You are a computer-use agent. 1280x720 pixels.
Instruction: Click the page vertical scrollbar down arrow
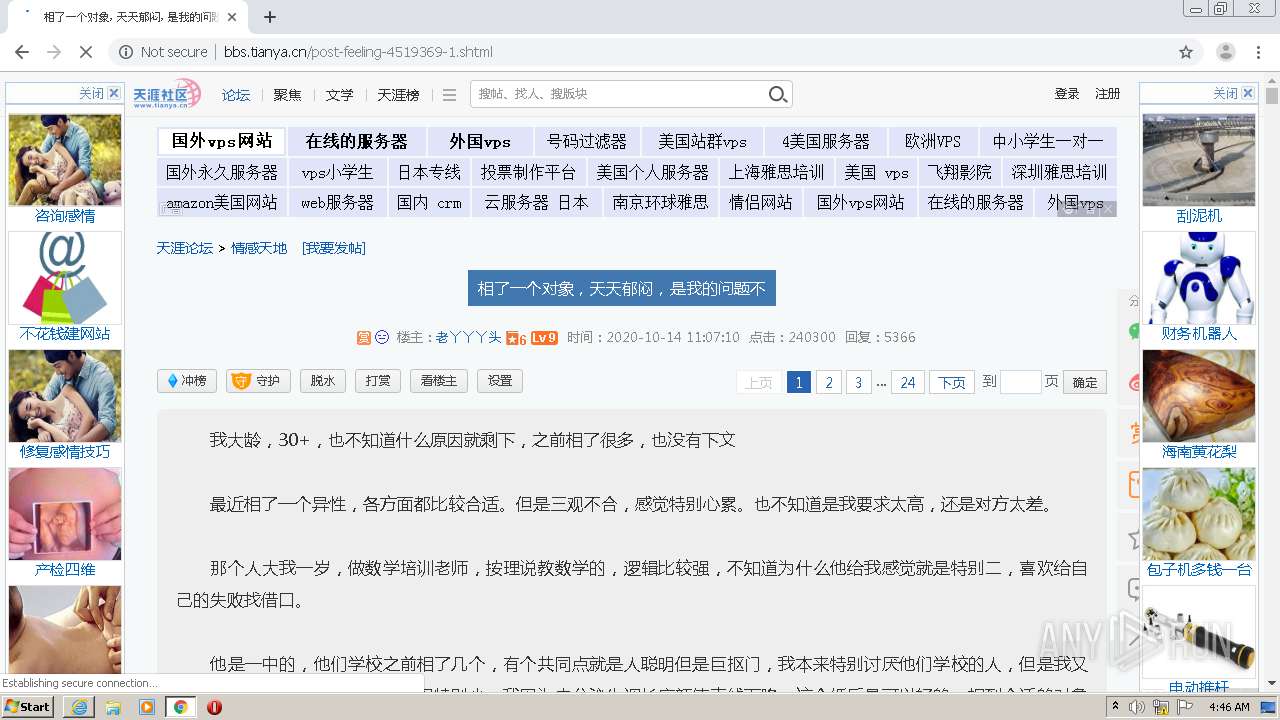(x=1272, y=685)
